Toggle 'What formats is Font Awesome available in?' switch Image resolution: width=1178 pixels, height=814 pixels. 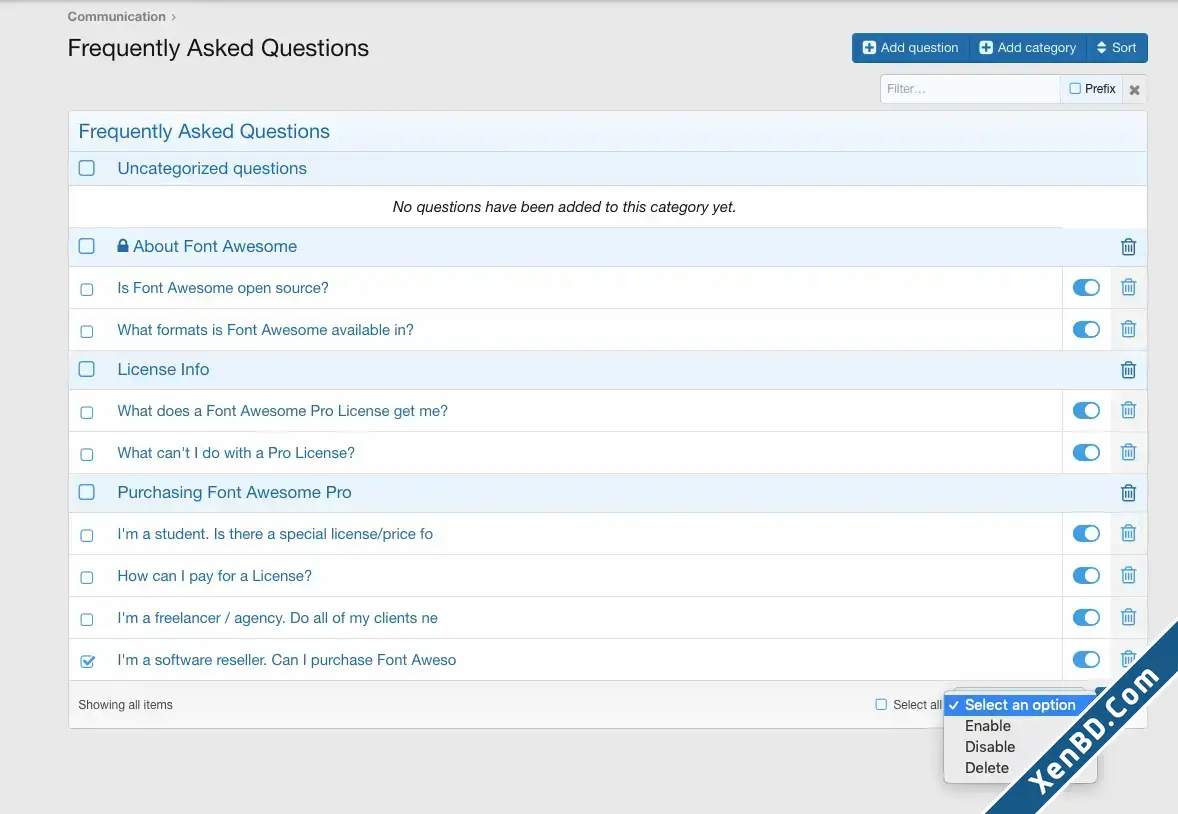(x=1086, y=329)
